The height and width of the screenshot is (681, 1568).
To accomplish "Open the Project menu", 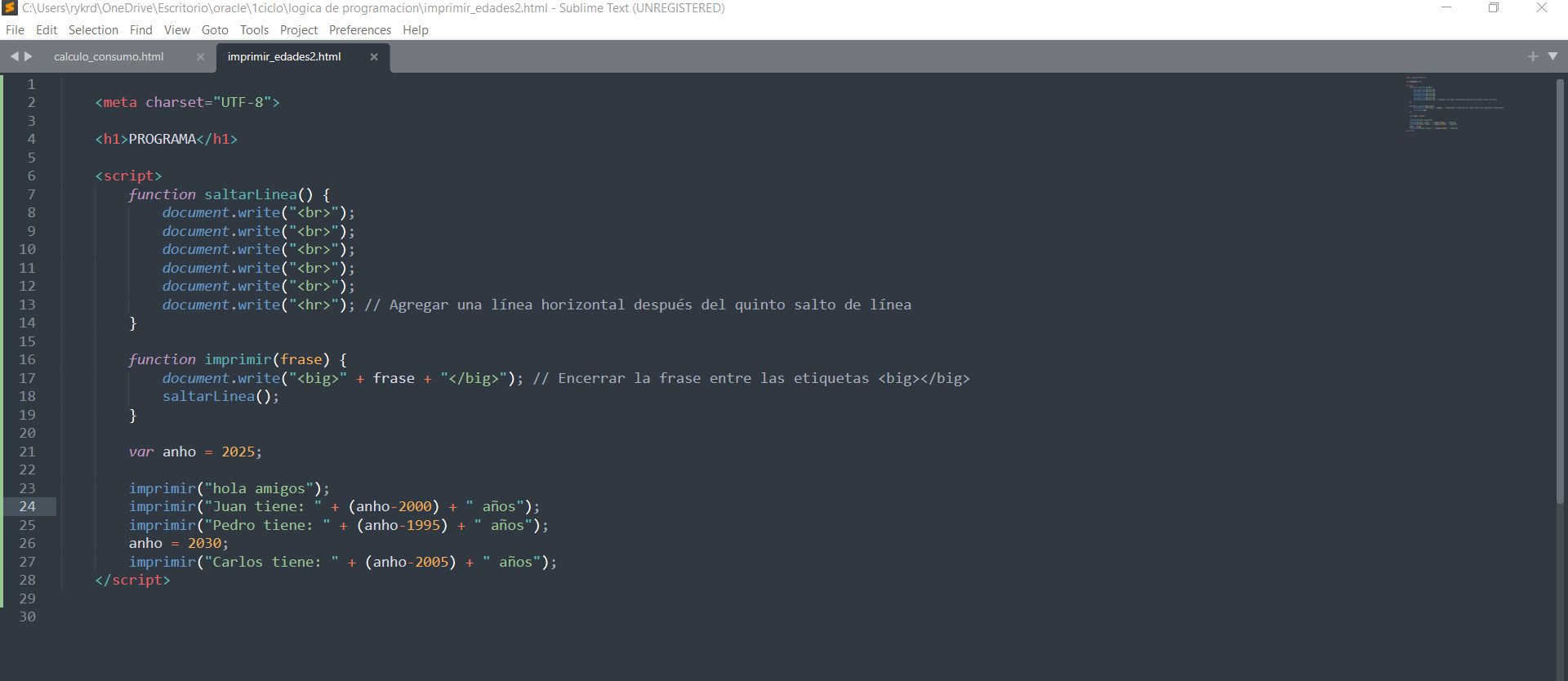I will coord(299,30).
